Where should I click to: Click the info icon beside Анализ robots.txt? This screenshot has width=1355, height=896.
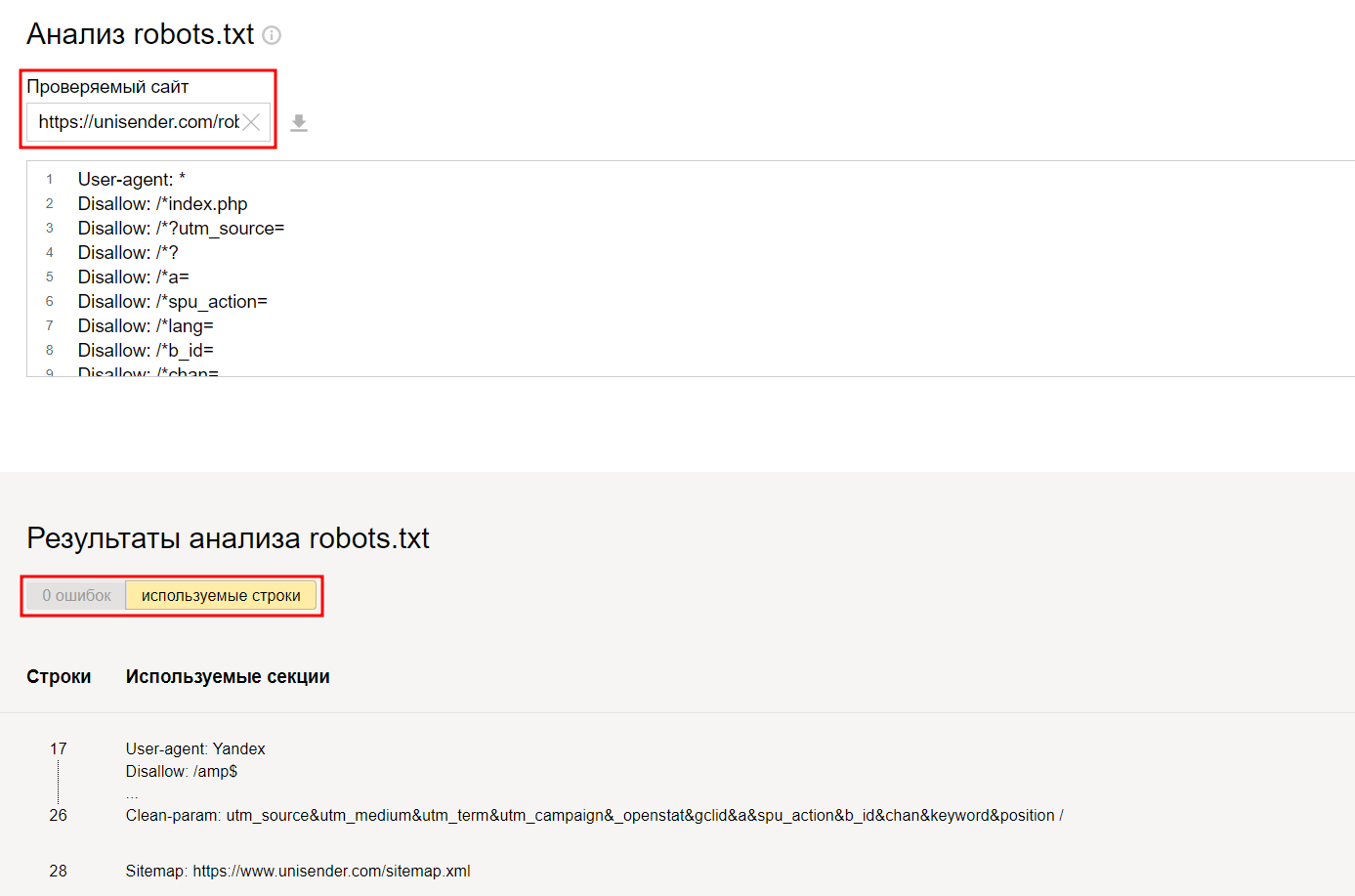(273, 35)
